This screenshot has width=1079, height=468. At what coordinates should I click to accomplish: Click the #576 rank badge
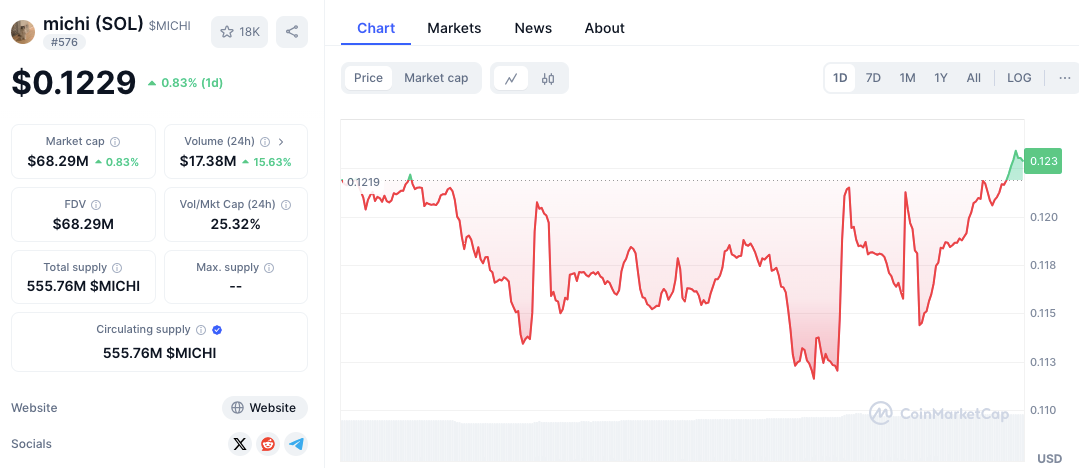pos(63,42)
